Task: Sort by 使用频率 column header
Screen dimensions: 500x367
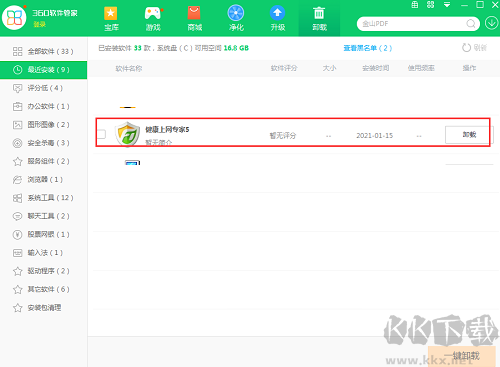Action: (421, 68)
